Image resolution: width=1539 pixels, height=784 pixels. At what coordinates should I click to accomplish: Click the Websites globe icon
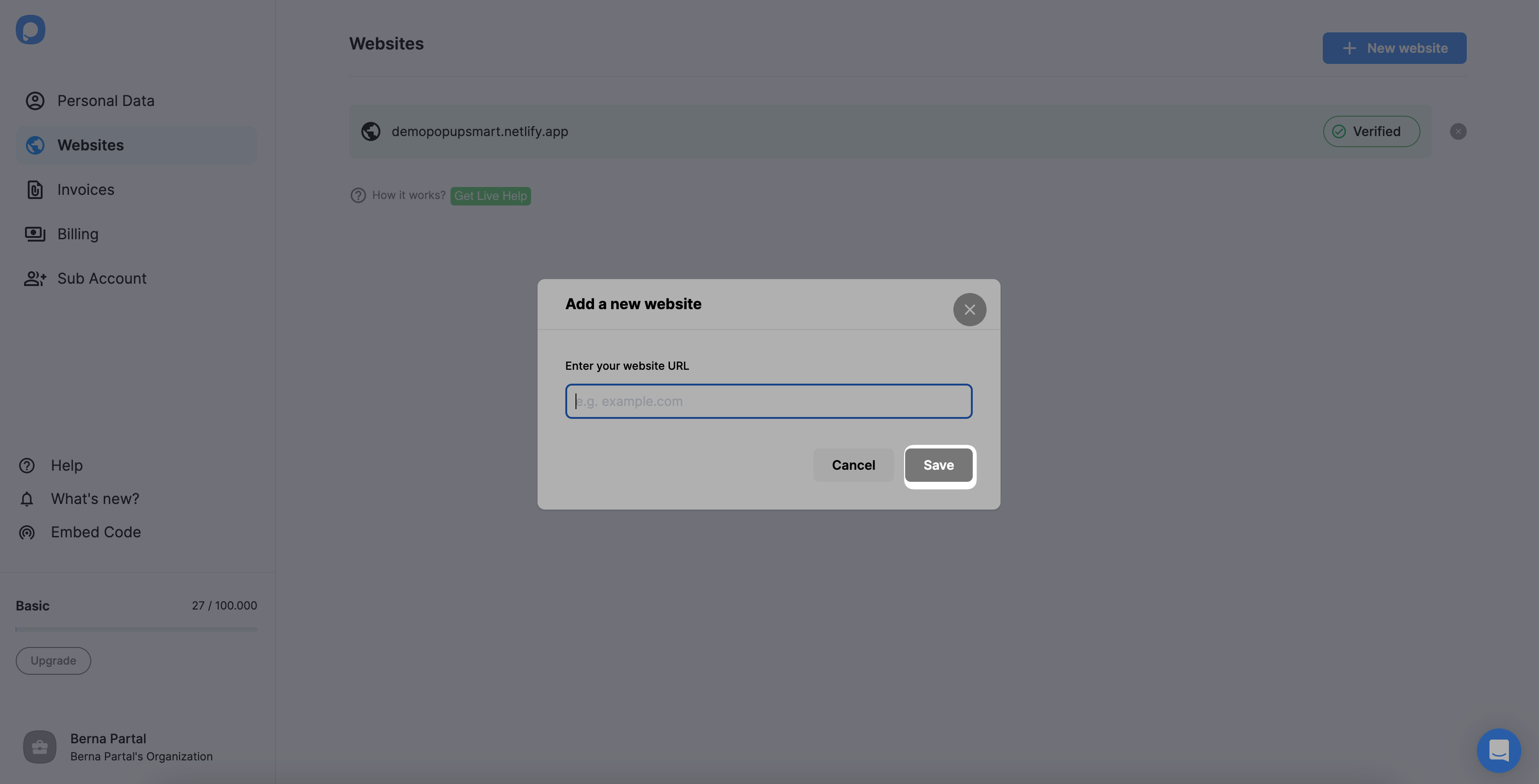click(x=35, y=145)
